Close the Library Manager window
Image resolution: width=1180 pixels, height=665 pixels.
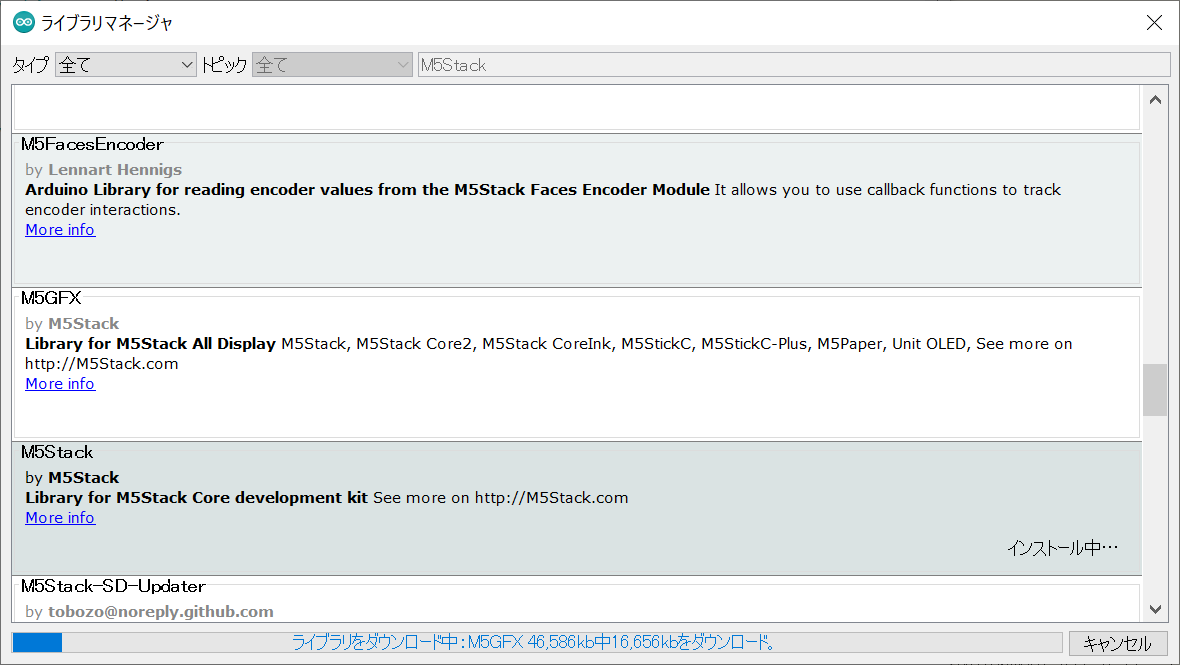point(1154,23)
